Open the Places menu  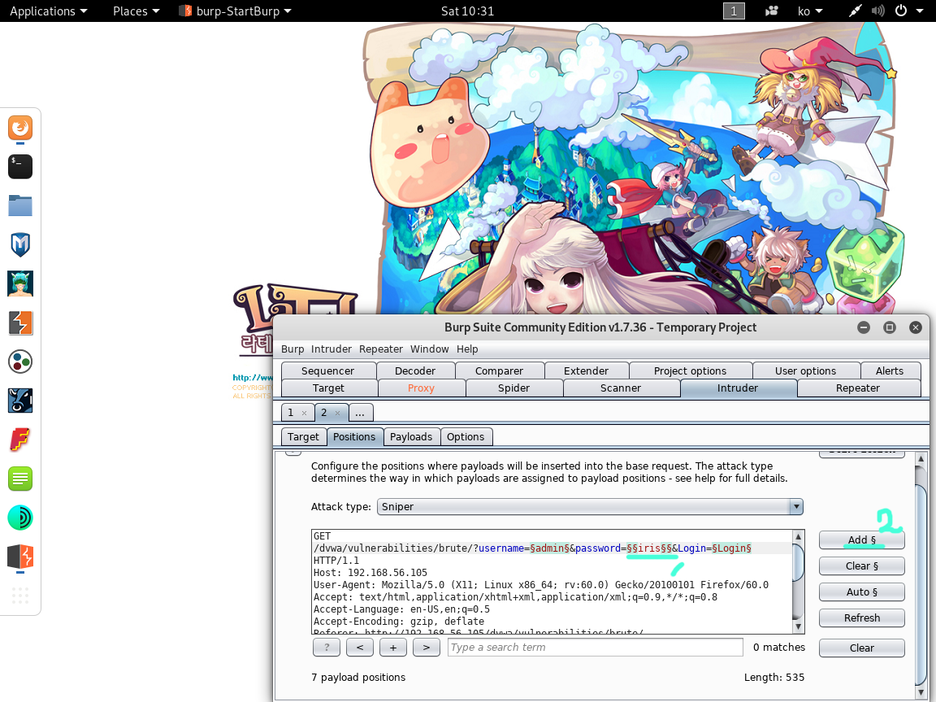pyautogui.click(x=136, y=11)
